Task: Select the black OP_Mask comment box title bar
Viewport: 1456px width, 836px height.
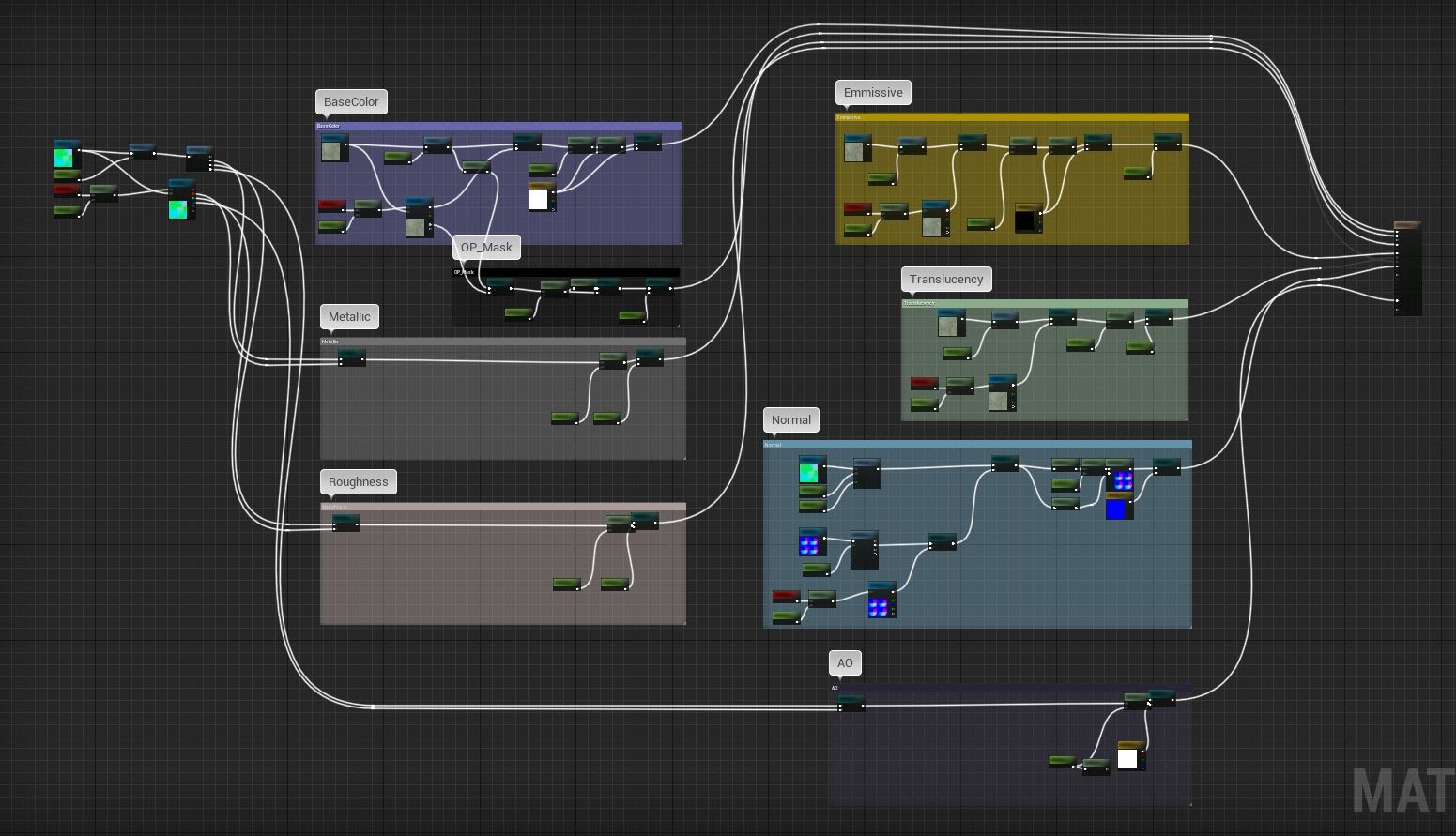Action: pos(566,272)
